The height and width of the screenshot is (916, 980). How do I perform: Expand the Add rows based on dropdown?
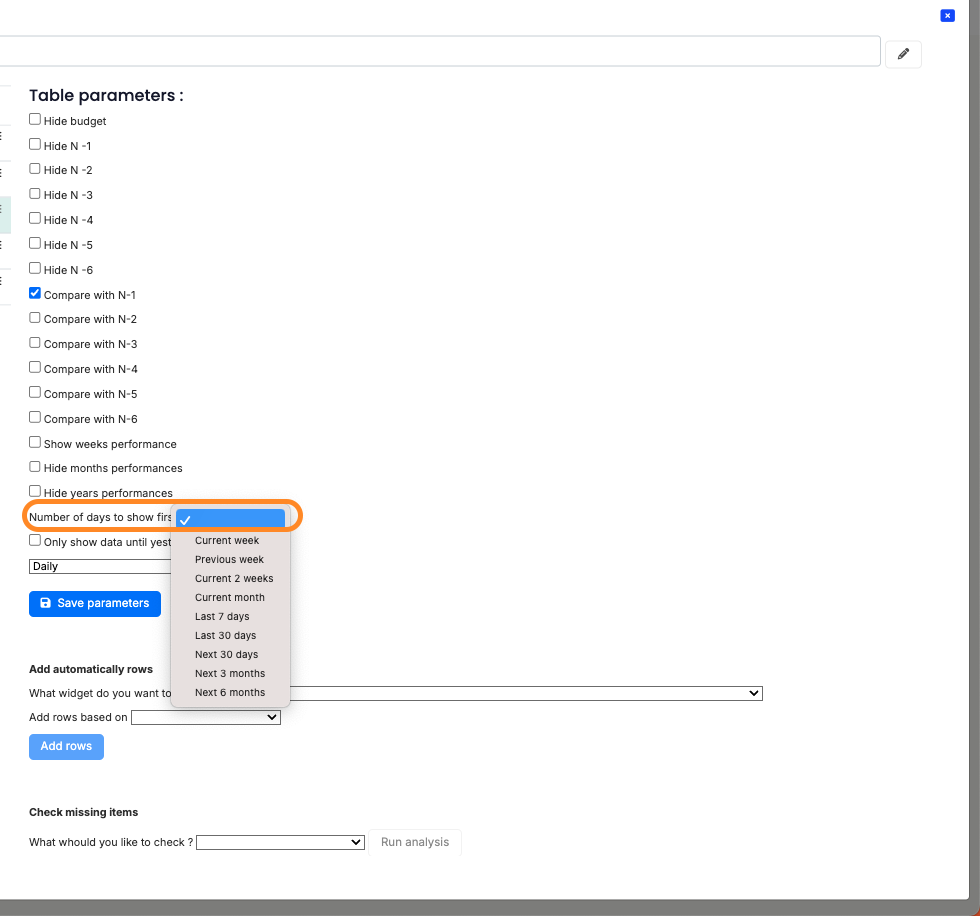205,717
